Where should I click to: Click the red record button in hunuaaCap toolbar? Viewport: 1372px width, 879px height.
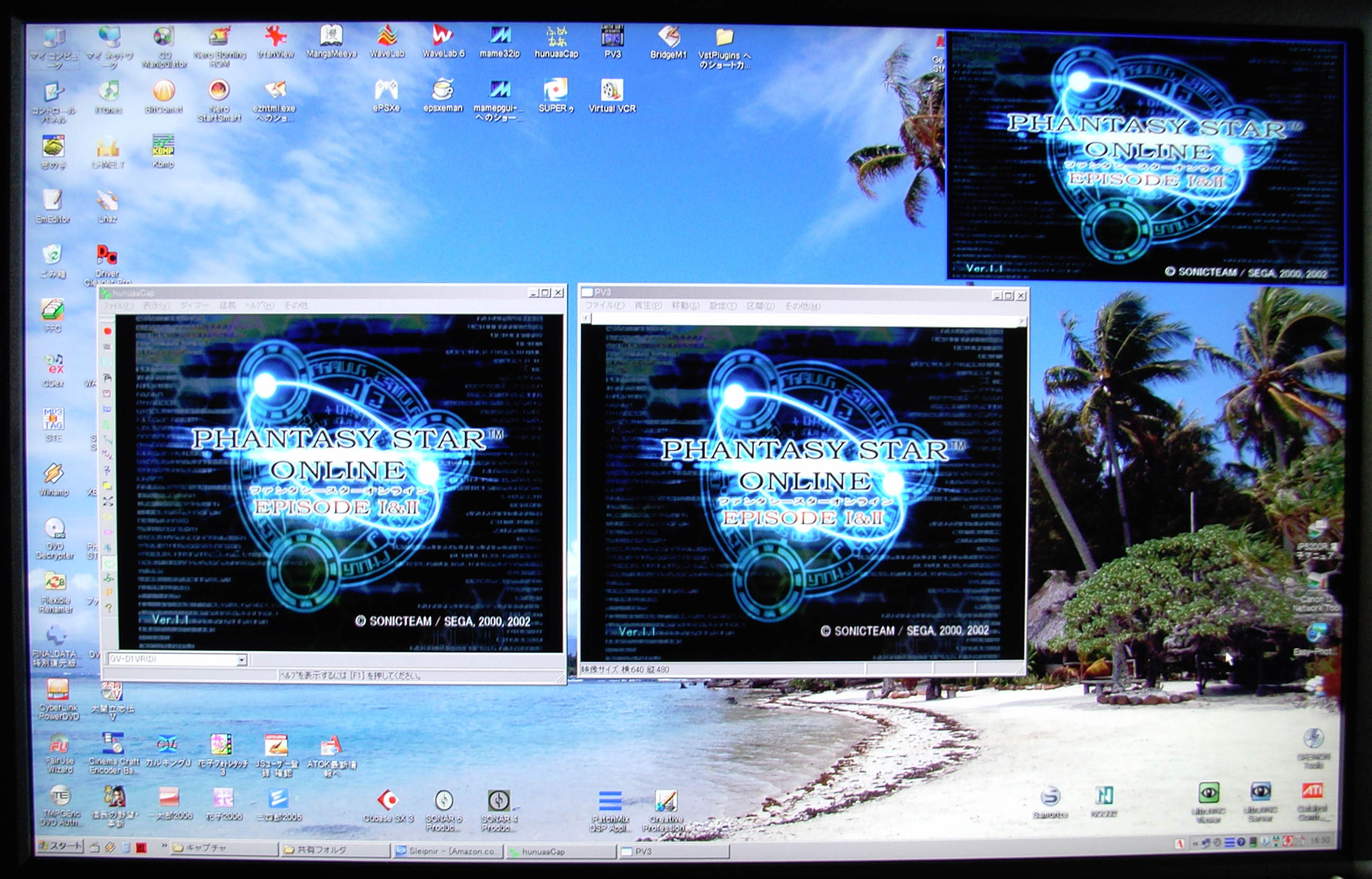[x=107, y=331]
